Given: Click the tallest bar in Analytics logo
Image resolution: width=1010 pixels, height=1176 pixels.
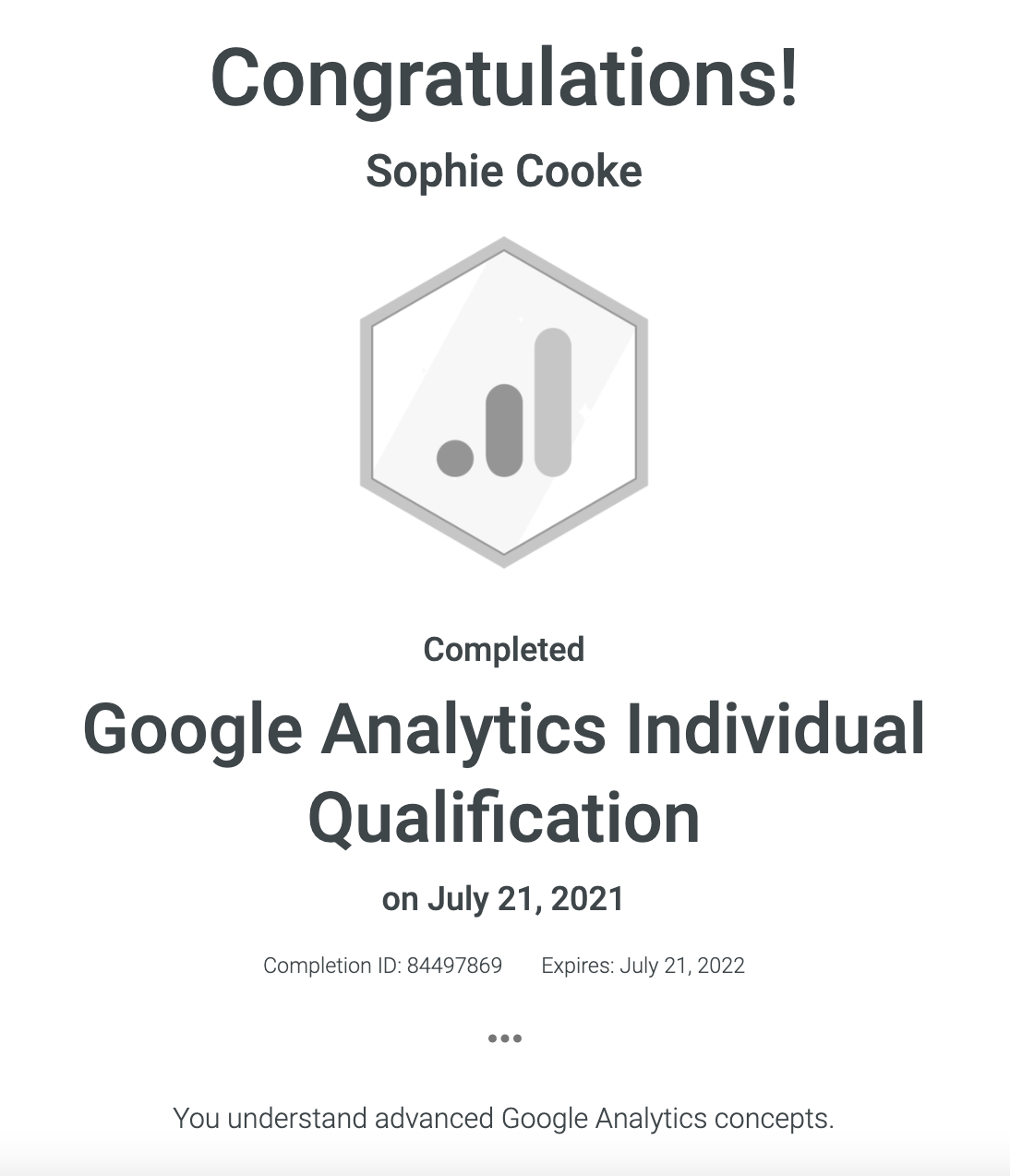Looking at the screenshot, I should [553, 402].
